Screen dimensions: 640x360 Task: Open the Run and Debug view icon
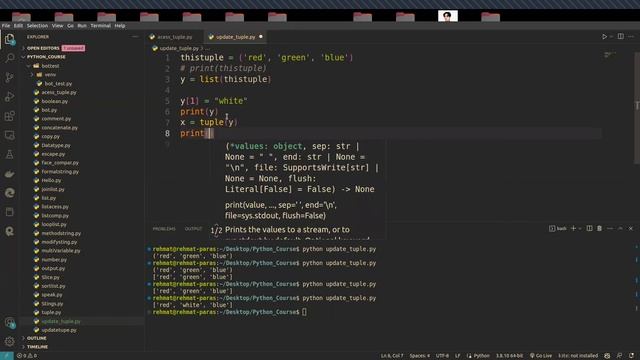pos(9,97)
